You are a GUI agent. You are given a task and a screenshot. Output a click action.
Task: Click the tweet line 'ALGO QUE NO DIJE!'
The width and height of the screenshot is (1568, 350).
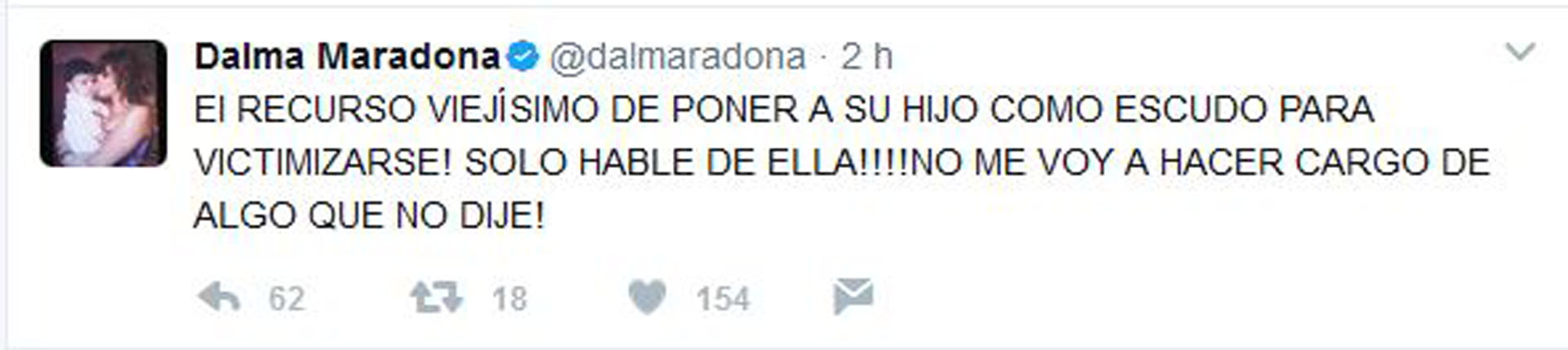pyautogui.click(x=369, y=216)
